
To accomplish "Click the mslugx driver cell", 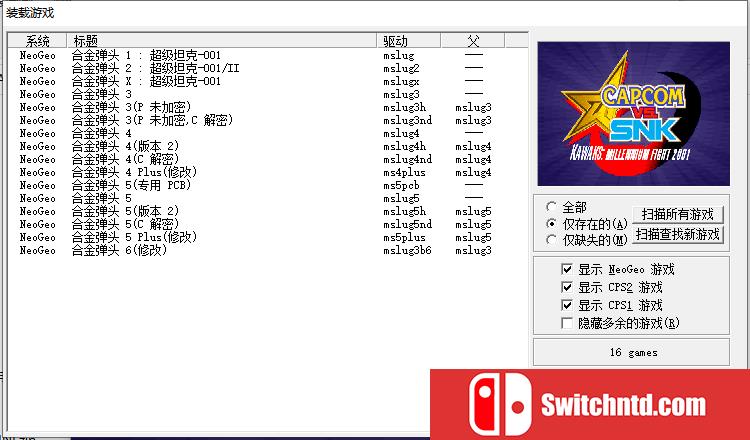I will tap(401, 82).
